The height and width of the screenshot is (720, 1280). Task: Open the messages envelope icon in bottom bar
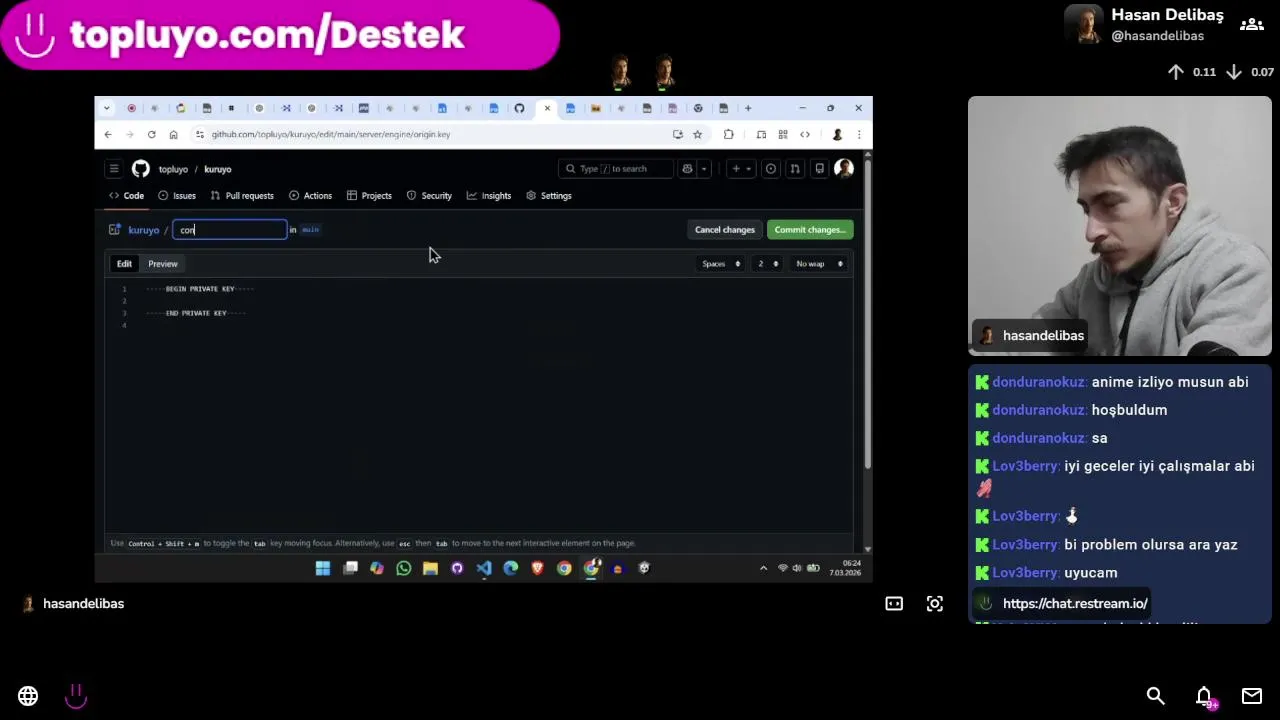[x=1252, y=696]
